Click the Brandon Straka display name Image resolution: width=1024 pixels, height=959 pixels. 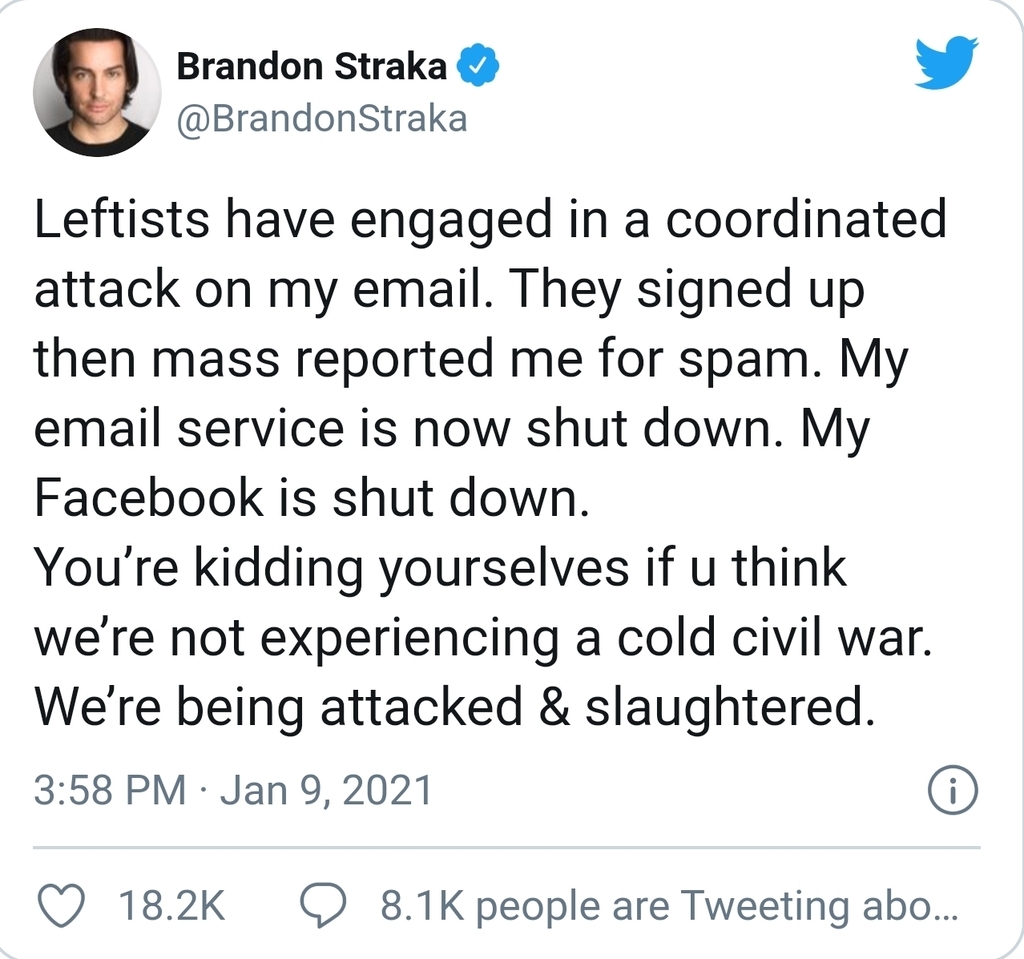point(311,67)
